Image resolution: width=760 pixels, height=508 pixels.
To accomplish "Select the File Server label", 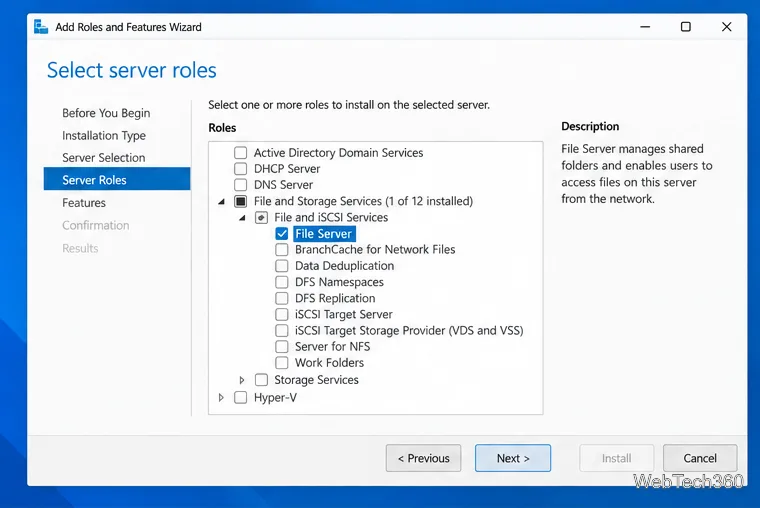I will [324, 234].
